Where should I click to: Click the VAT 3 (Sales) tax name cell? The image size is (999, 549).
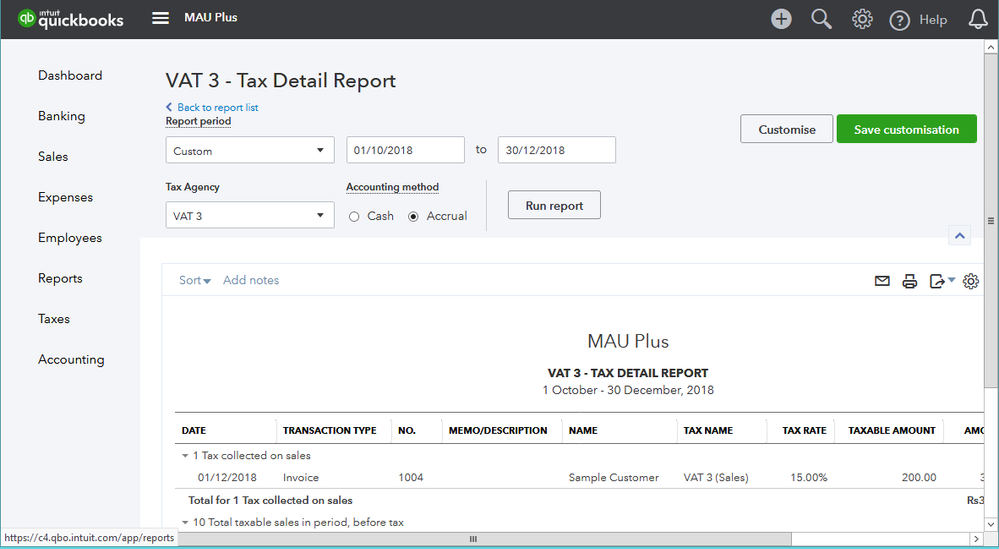coord(715,478)
